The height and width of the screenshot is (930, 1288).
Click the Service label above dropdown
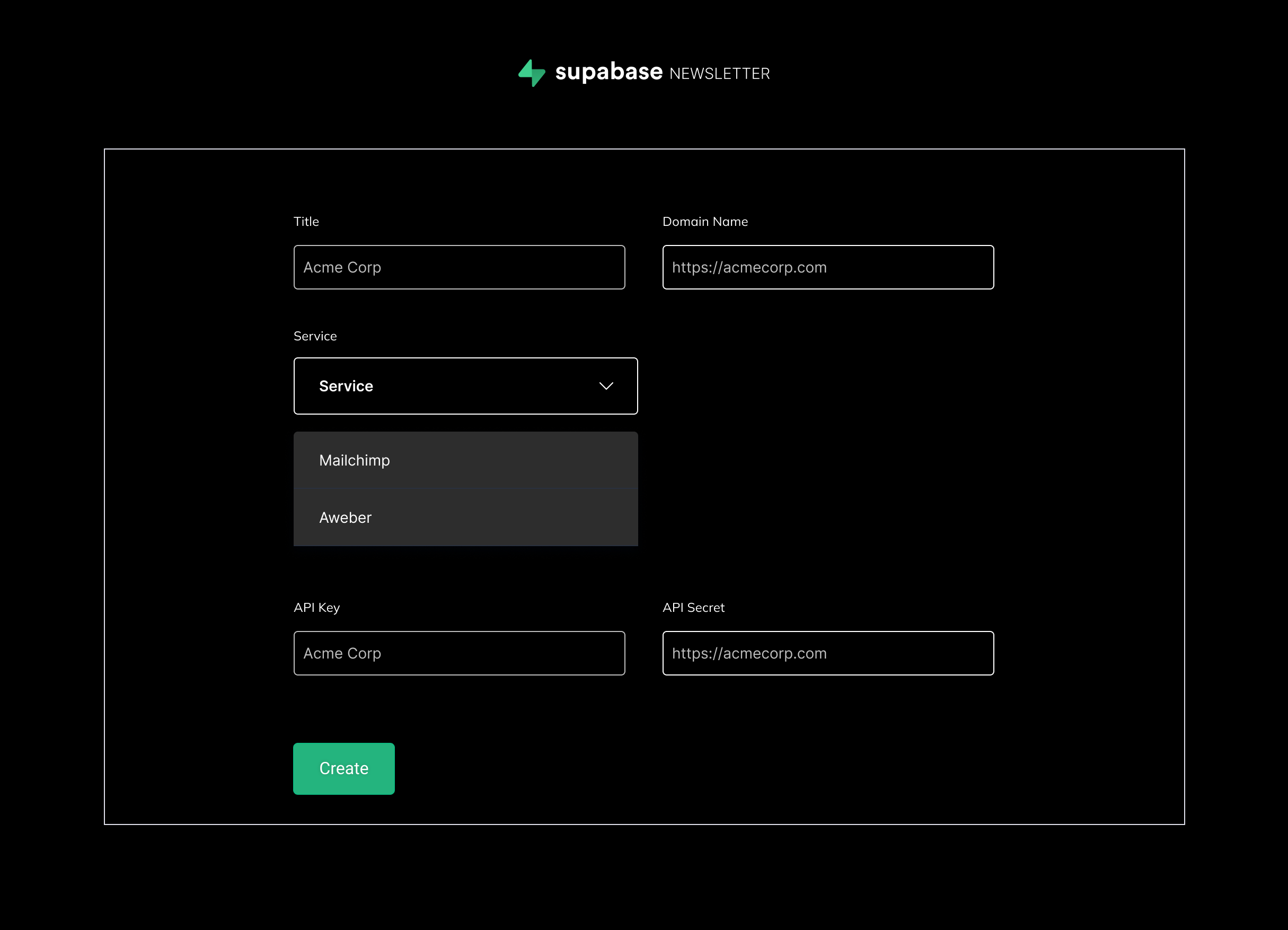click(315, 336)
